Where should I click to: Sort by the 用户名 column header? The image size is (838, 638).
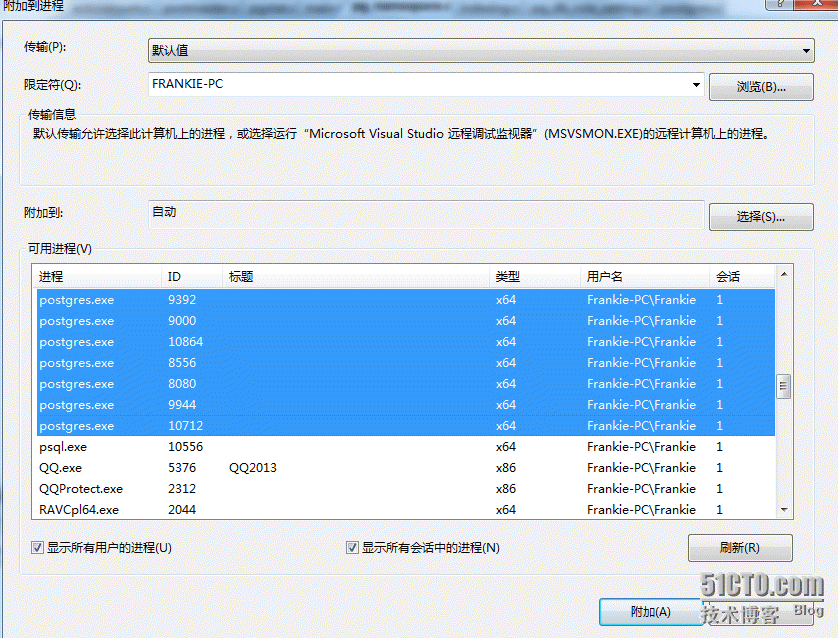click(645, 276)
